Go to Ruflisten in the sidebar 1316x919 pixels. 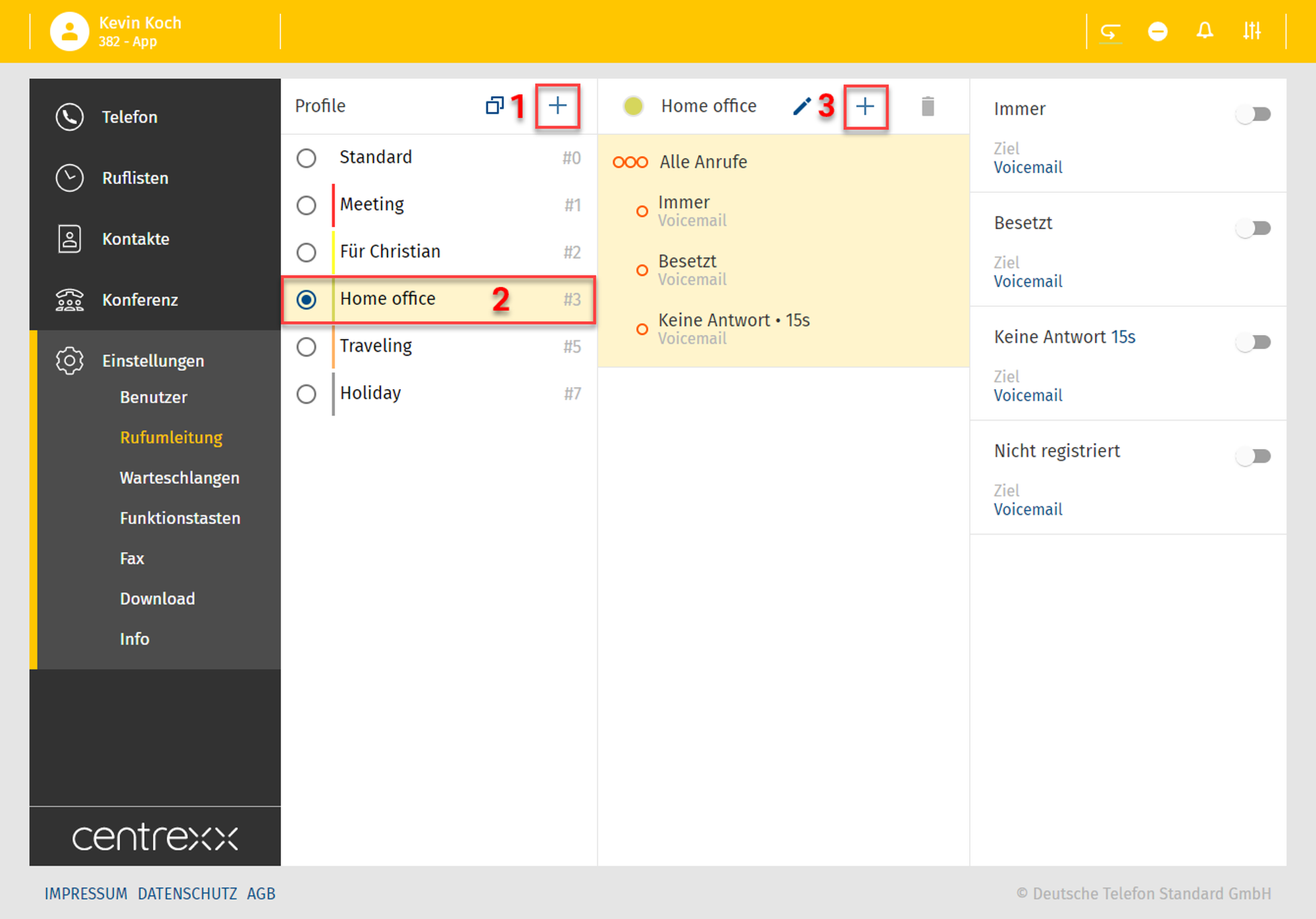(135, 178)
